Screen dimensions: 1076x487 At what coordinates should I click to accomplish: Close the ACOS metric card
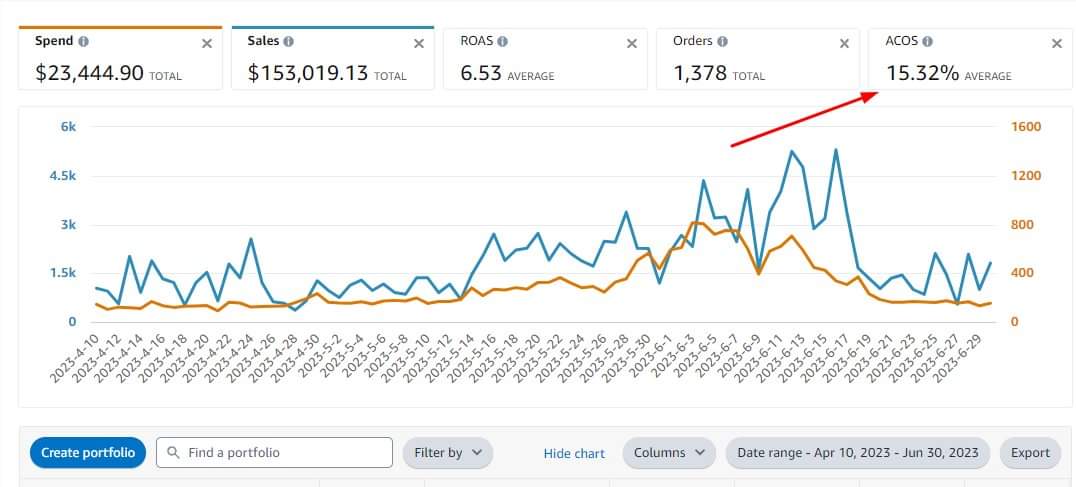pyautogui.click(x=1057, y=43)
